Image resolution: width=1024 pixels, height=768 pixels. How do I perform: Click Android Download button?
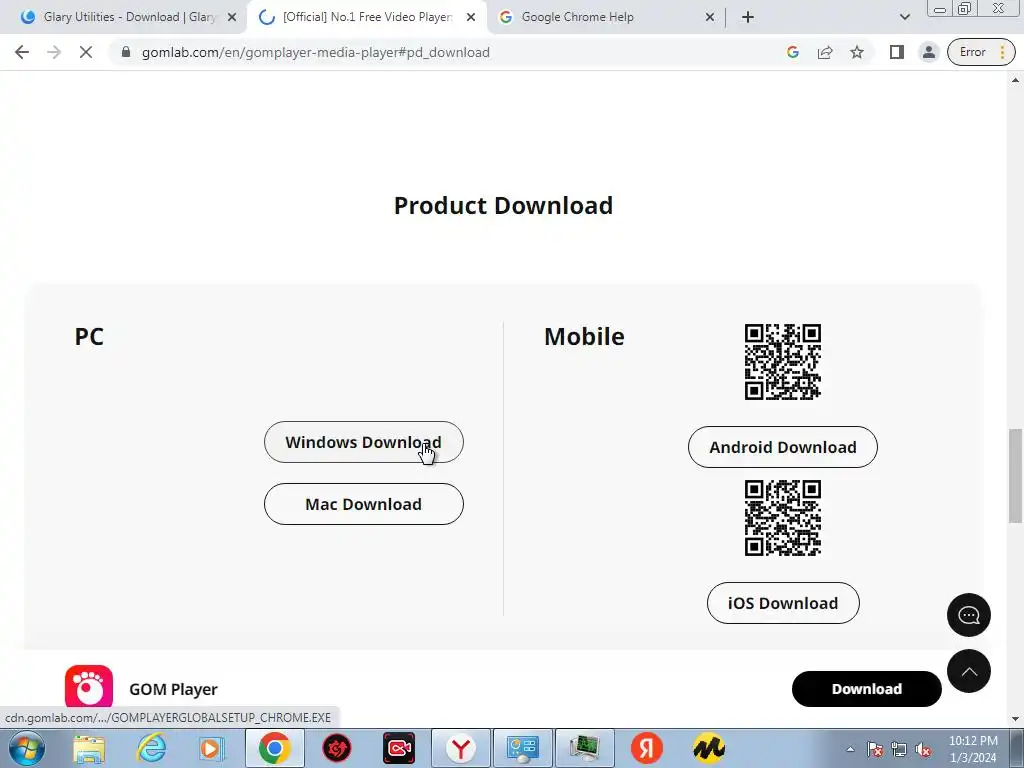click(x=782, y=447)
